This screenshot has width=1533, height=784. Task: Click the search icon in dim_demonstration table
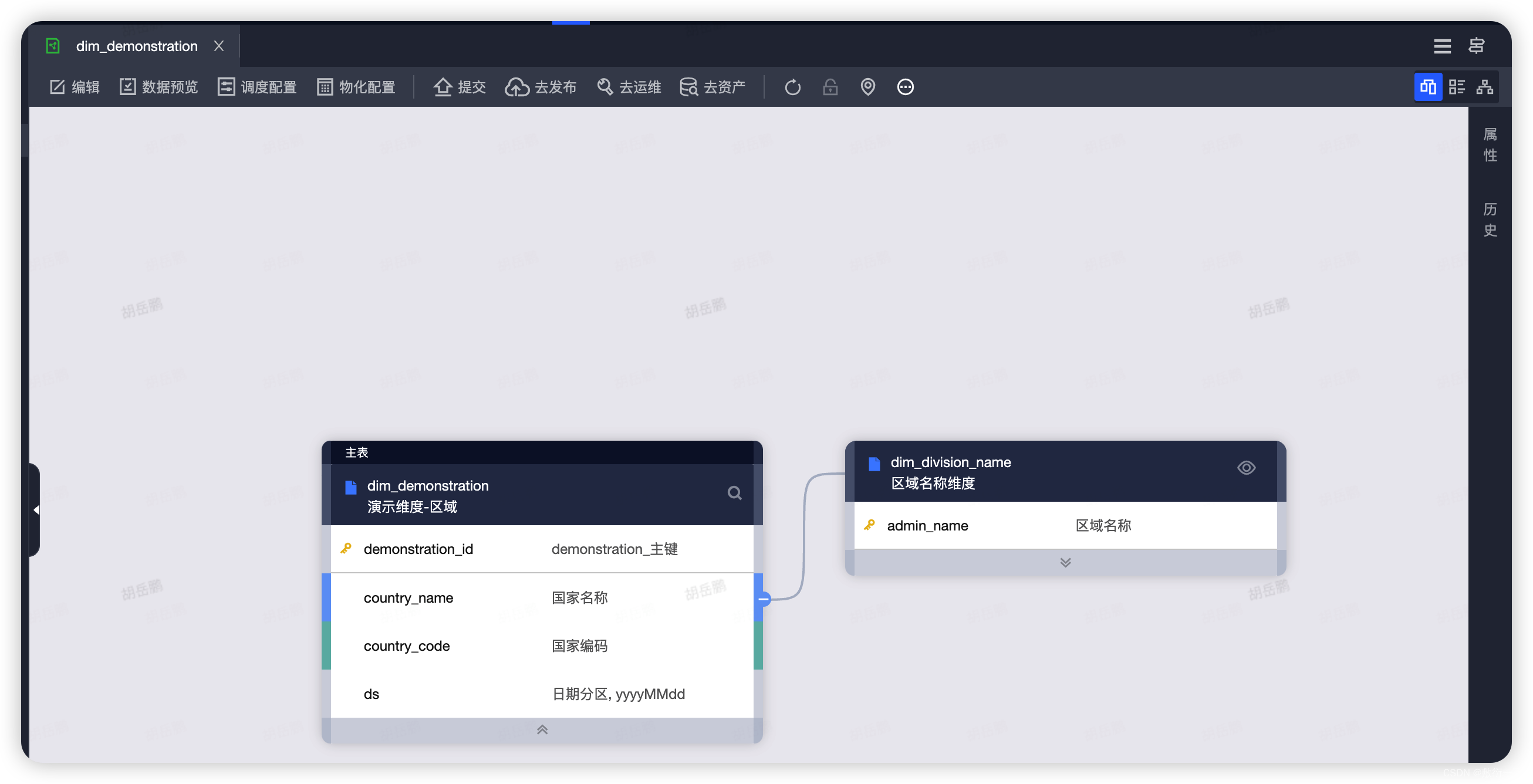[734, 492]
